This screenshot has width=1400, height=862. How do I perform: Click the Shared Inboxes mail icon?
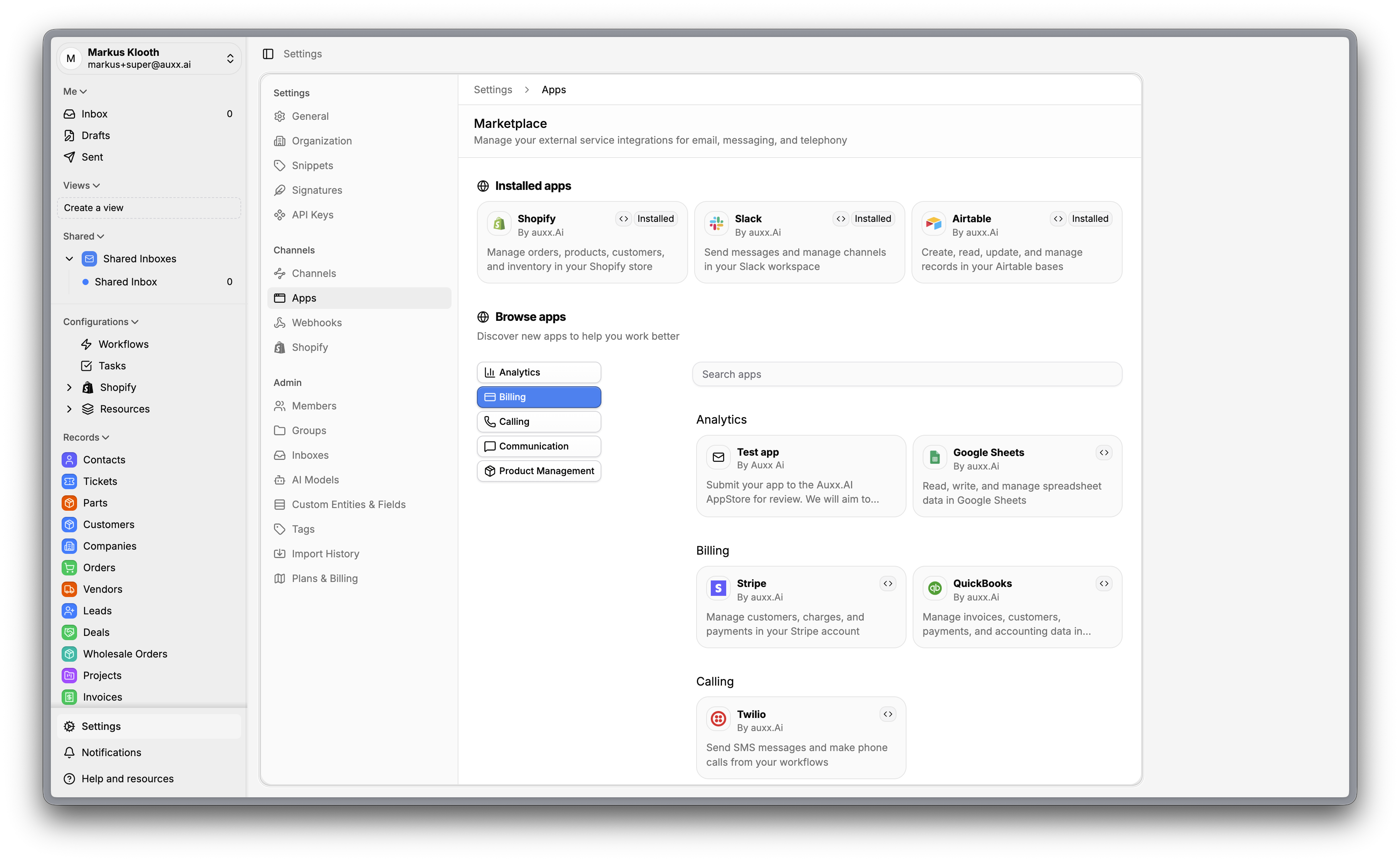(89, 259)
